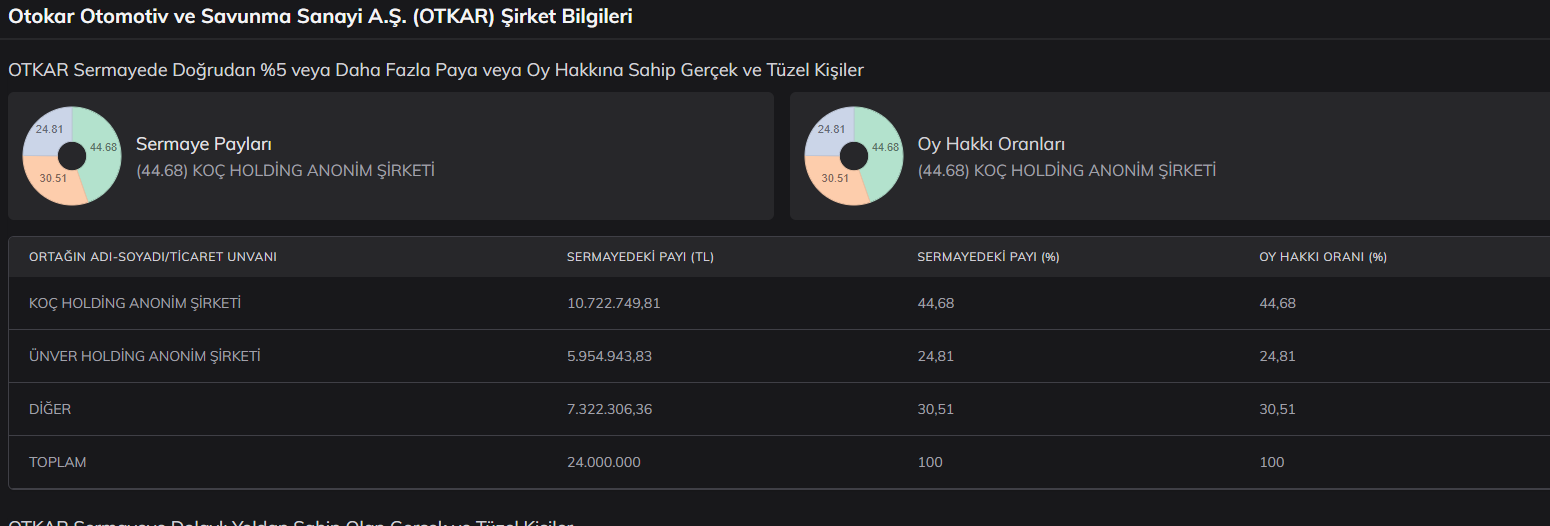1550x526 pixels.
Task: Click the Otokar Şirket Bilgileri page heading
Action: (320, 16)
